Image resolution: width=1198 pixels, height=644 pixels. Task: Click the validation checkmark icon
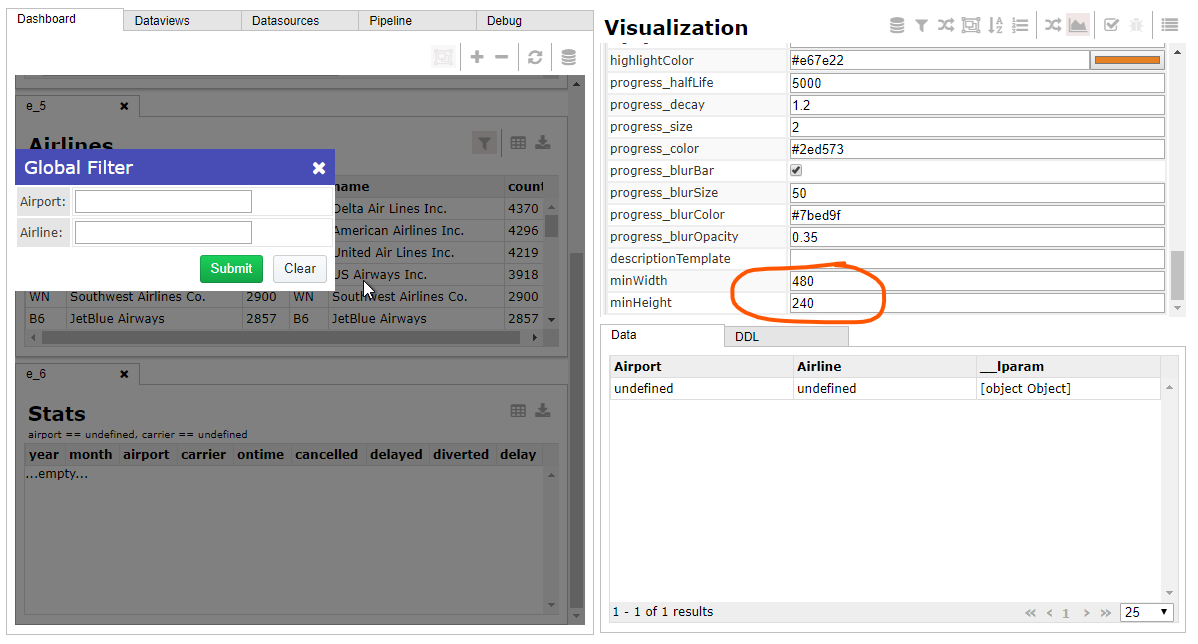pos(1110,24)
